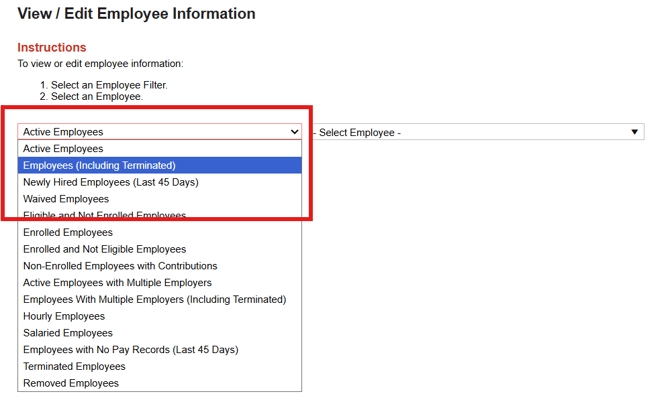Pick Terminated Employees from the list

pos(72,367)
